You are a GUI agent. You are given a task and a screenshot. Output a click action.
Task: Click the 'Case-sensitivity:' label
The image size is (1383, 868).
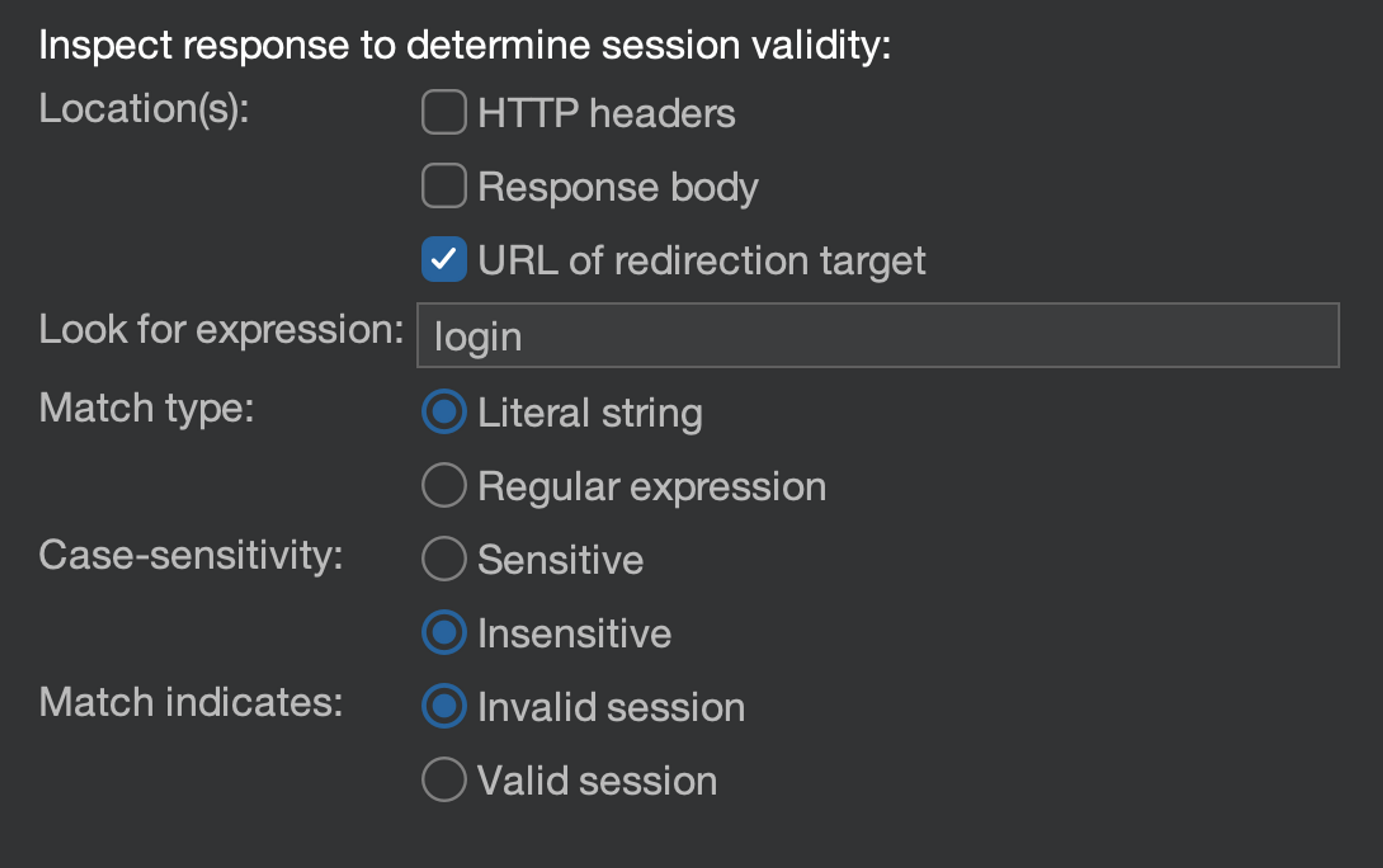191,555
